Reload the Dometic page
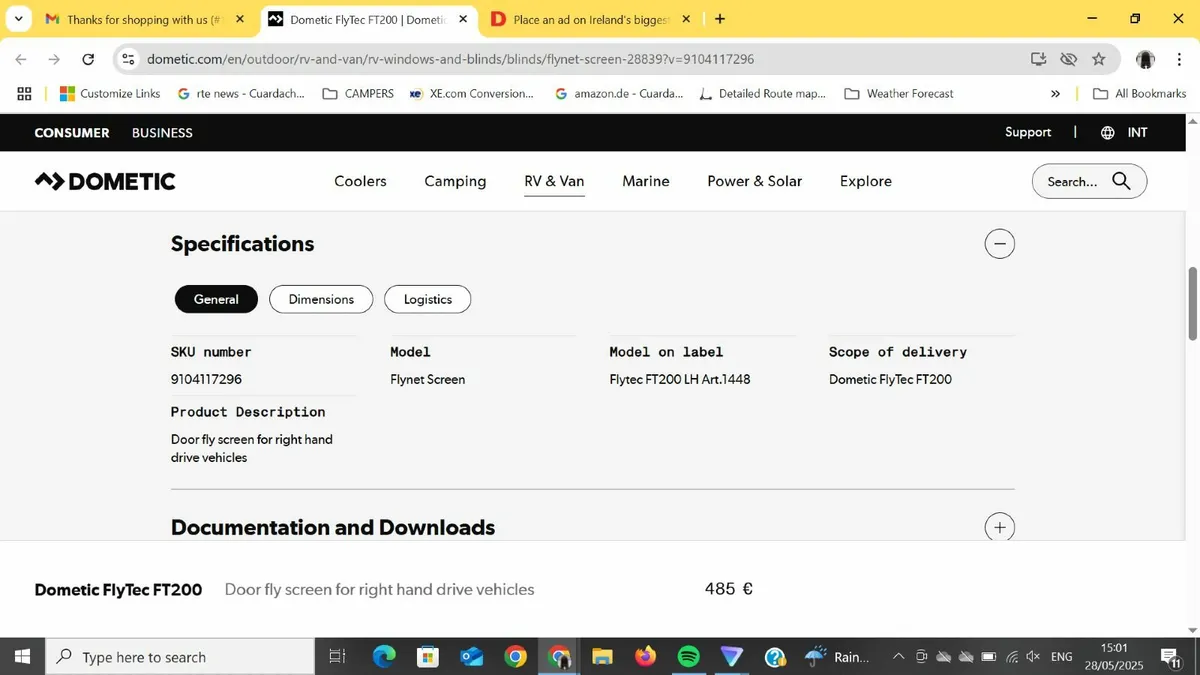 [x=88, y=59]
